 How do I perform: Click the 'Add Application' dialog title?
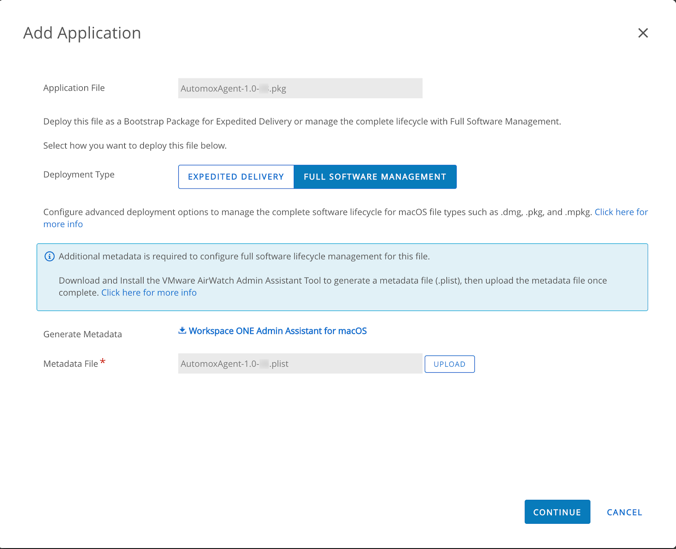[x=82, y=33]
